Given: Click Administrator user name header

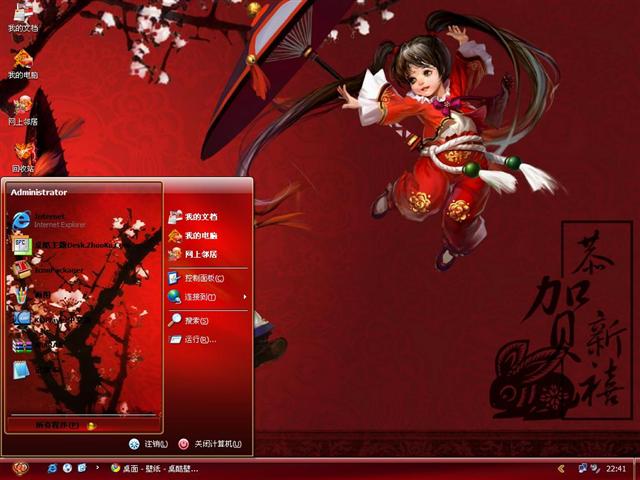Looking at the screenshot, I should tap(39, 192).
